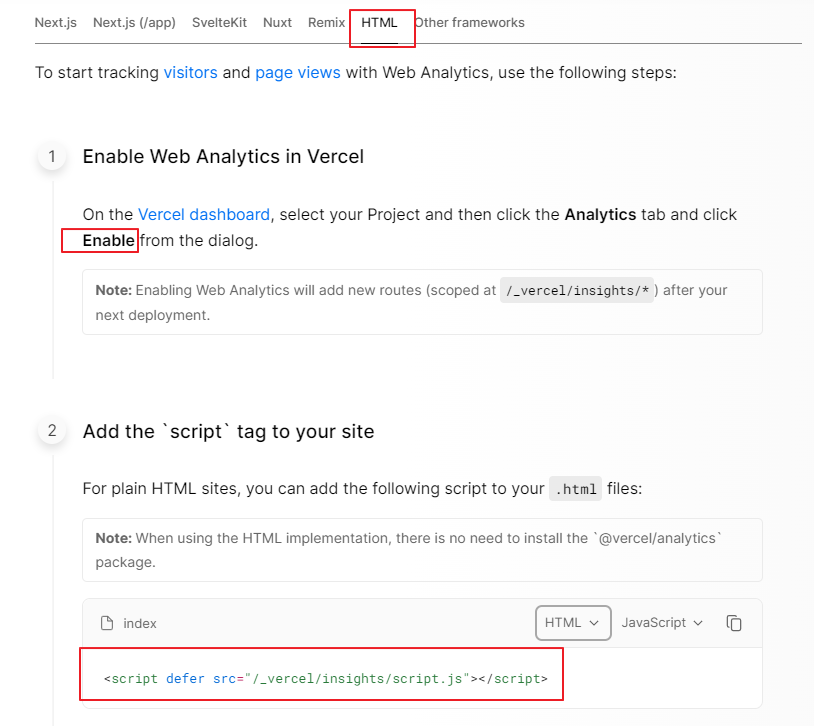This screenshot has width=814, height=726.
Task: Select the Next.js (/app) tab
Action: (x=134, y=22)
